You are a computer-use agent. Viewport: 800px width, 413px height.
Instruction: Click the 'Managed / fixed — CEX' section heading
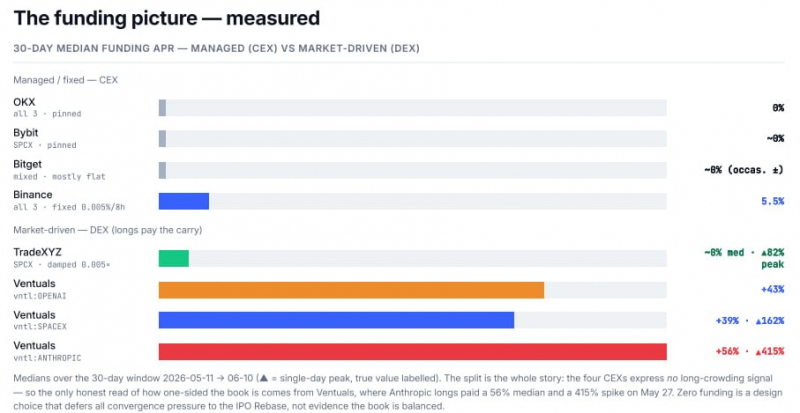[x=66, y=80]
